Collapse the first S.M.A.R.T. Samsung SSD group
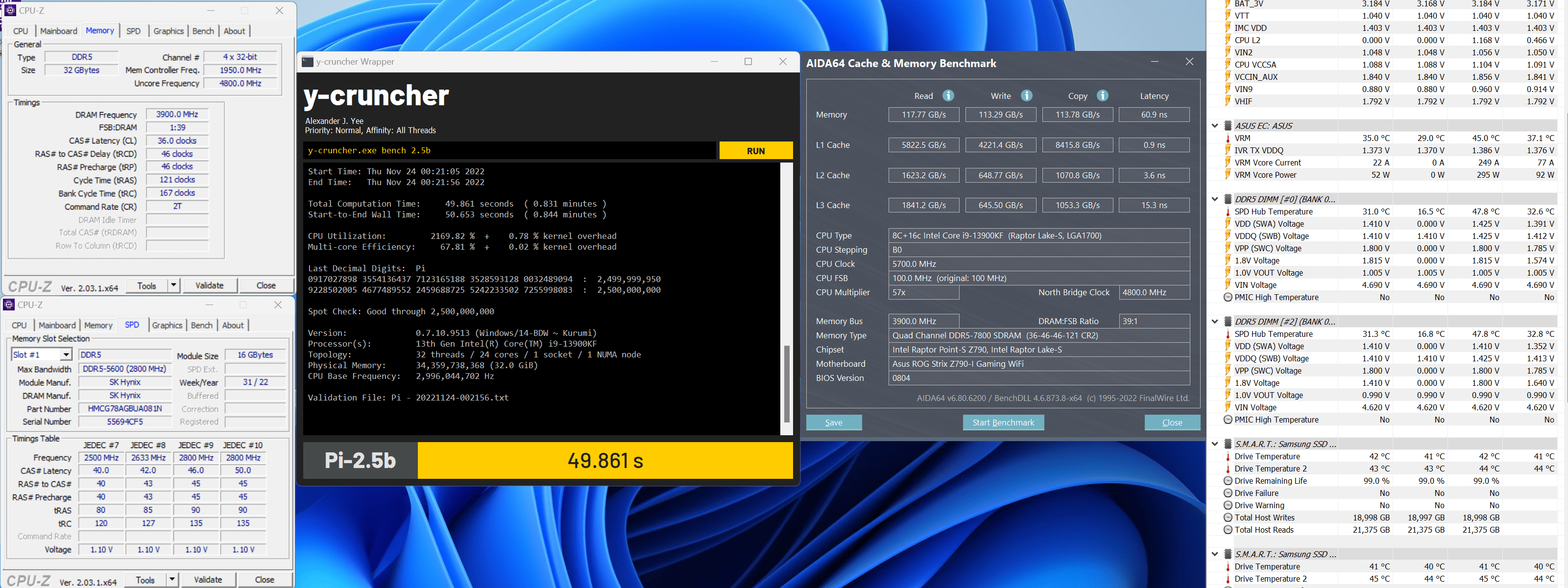Screen dimensions: 1568x588 coord(1215,444)
